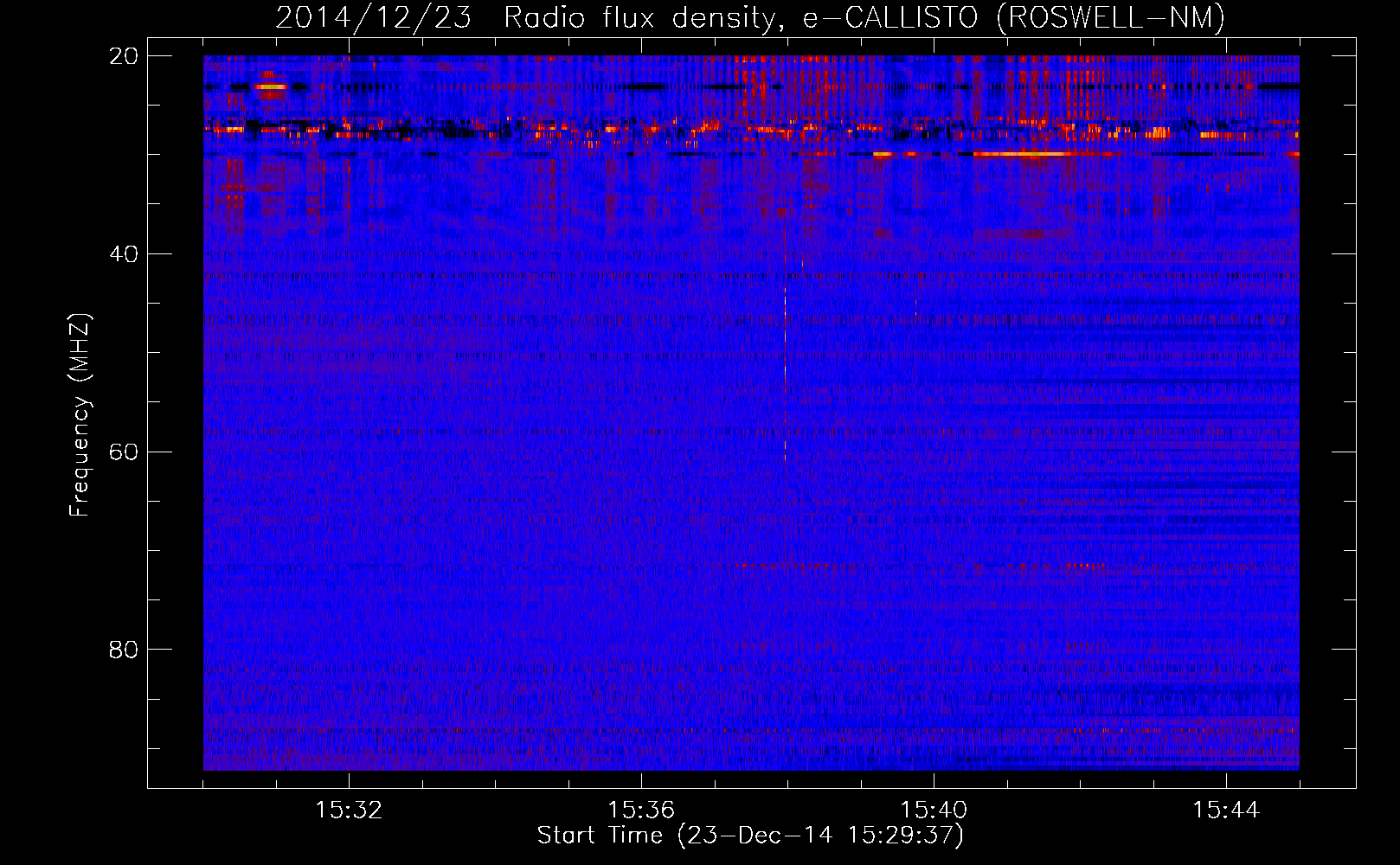This screenshot has width=1400, height=865.
Task: Click the plot title '2014/12/23 Radio flux density'
Action: (x=749, y=17)
